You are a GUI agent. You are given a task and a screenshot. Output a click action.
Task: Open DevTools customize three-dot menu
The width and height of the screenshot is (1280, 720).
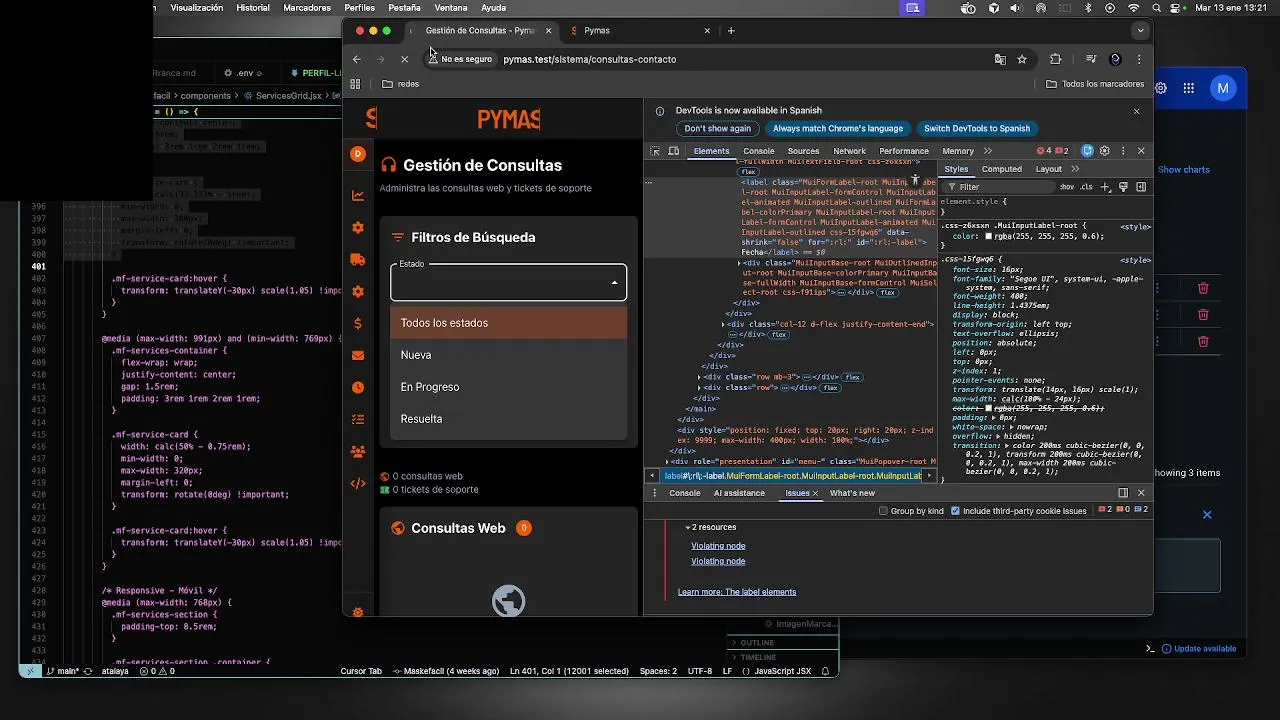point(1123,151)
